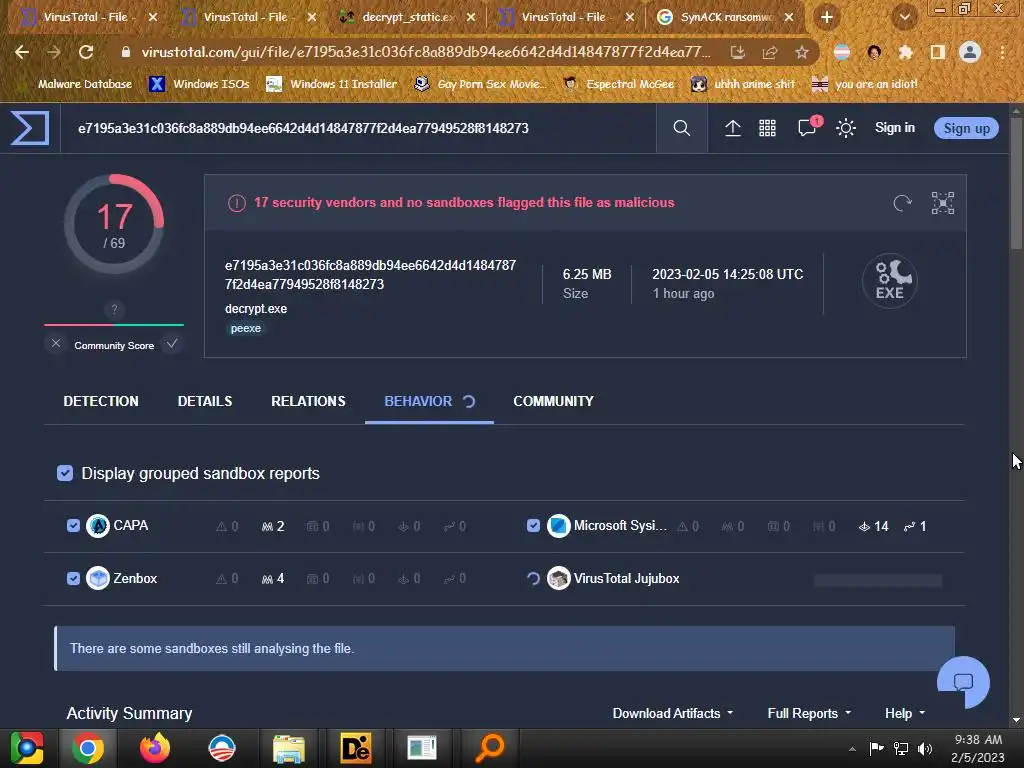Viewport: 1024px width, 768px height.
Task: Open Chrome's three-dot menu
Action: click(1002, 52)
